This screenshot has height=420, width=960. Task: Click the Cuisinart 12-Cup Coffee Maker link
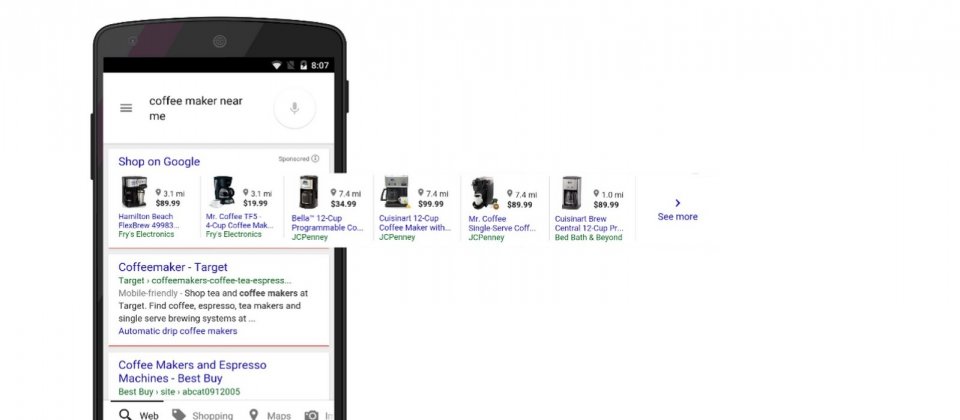tap(415, 223)
